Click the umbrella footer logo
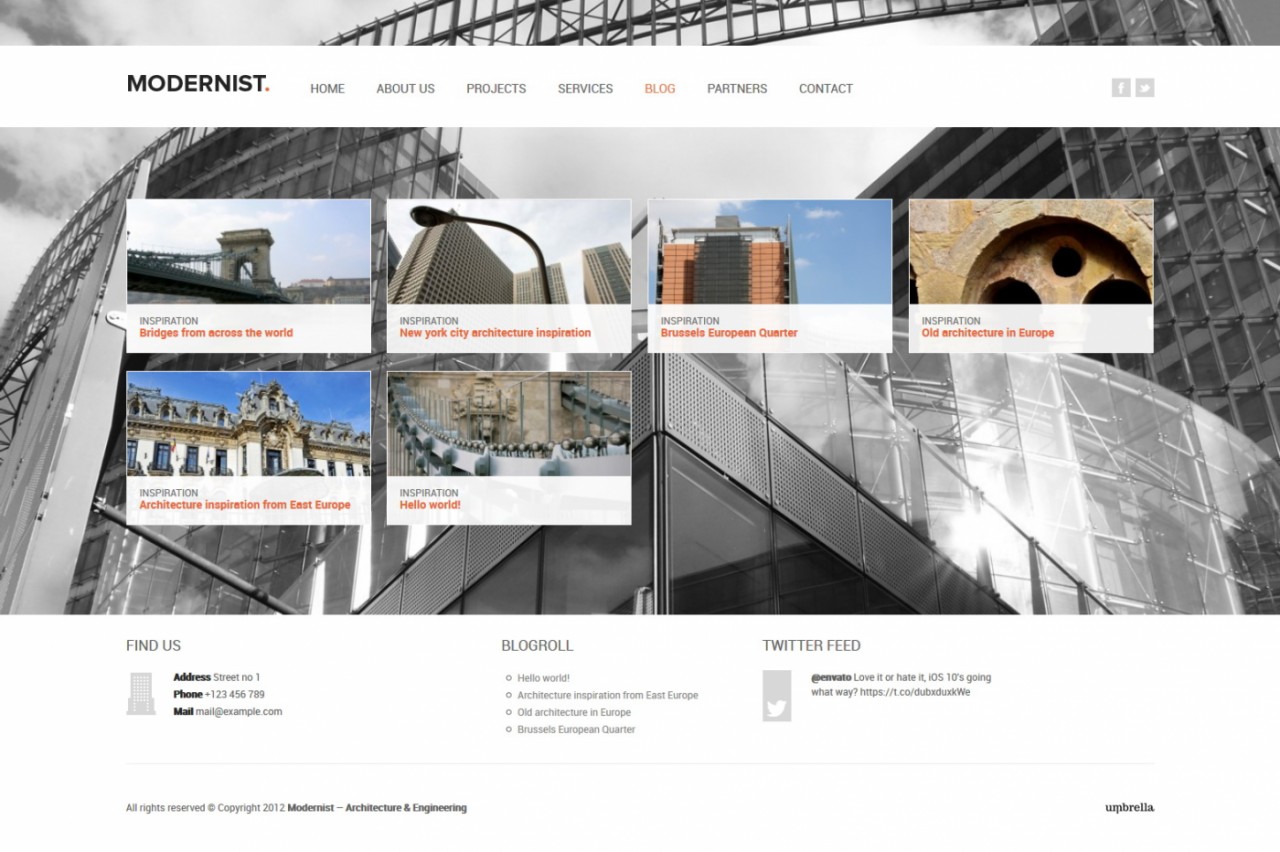Image resolution: width=1280 pixels, height=852 pixels. (x=1130, y=807)
